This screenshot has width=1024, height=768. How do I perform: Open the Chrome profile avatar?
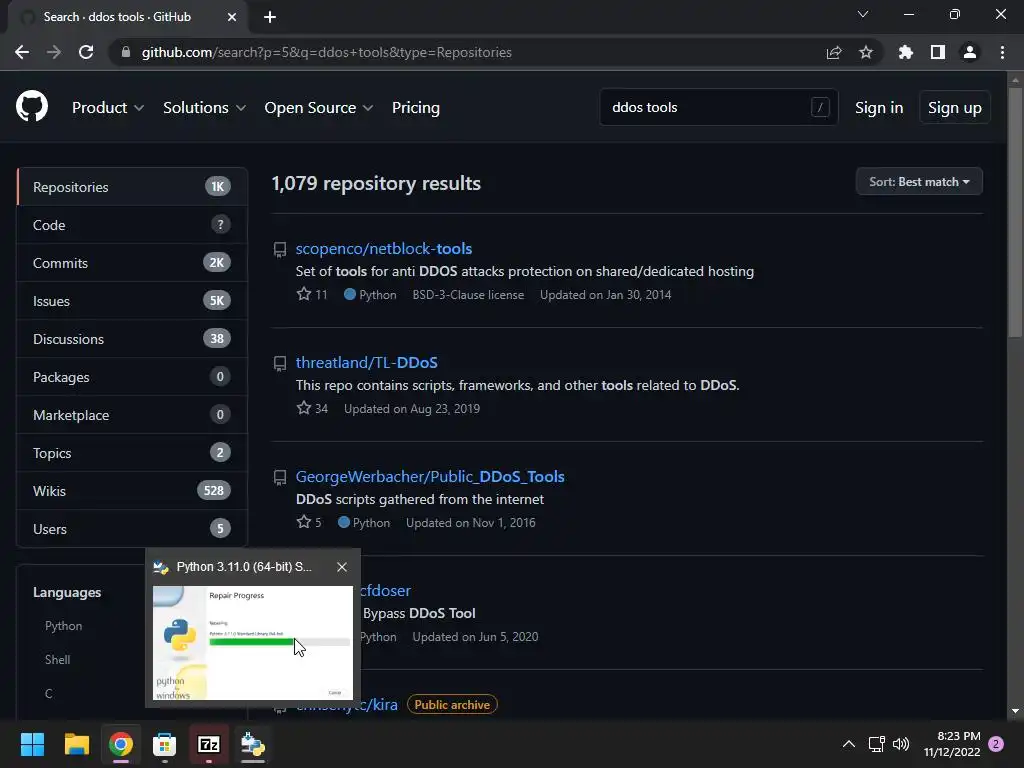[970, 52]
